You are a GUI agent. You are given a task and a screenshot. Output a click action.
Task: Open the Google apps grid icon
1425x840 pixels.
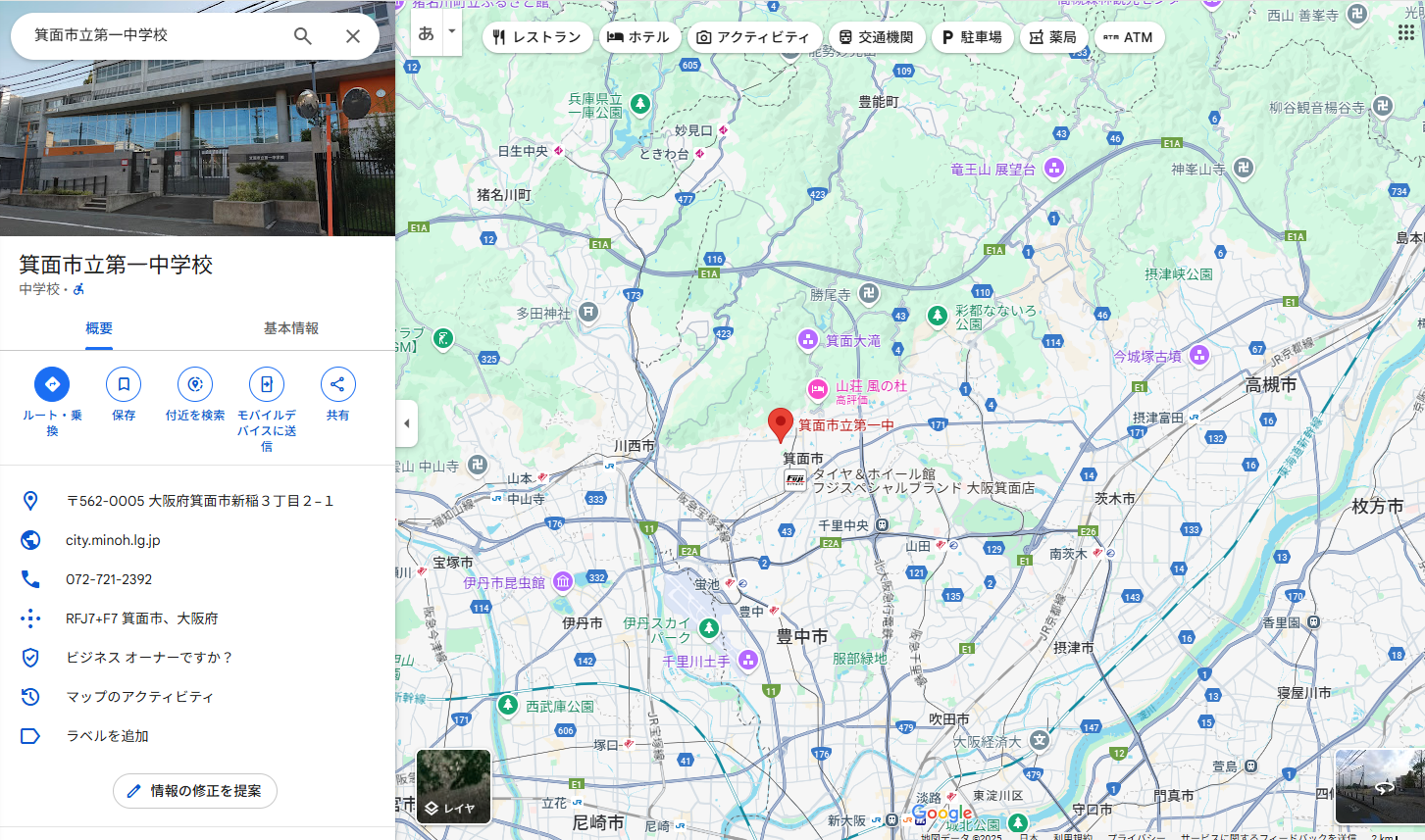(1406, 32)
